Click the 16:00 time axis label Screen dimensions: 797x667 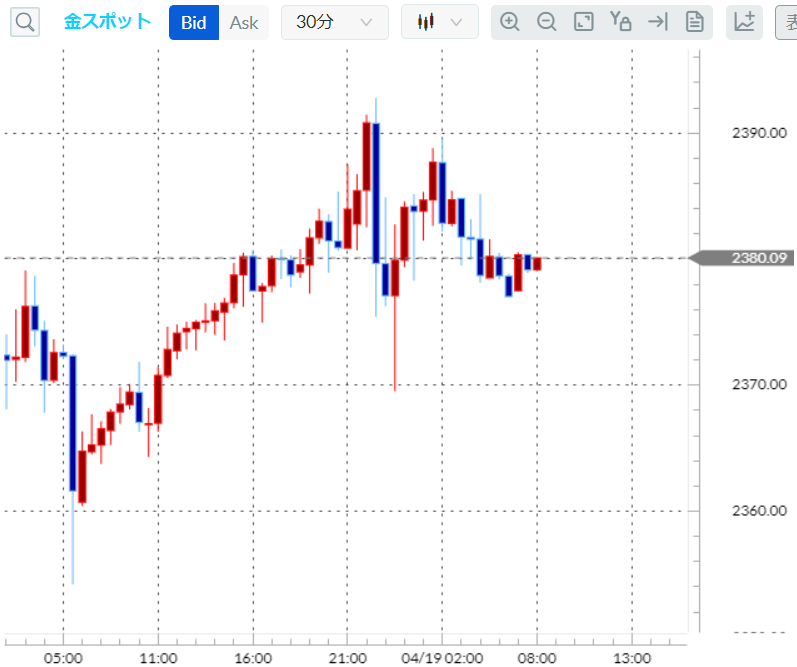(x=253, y=658)
